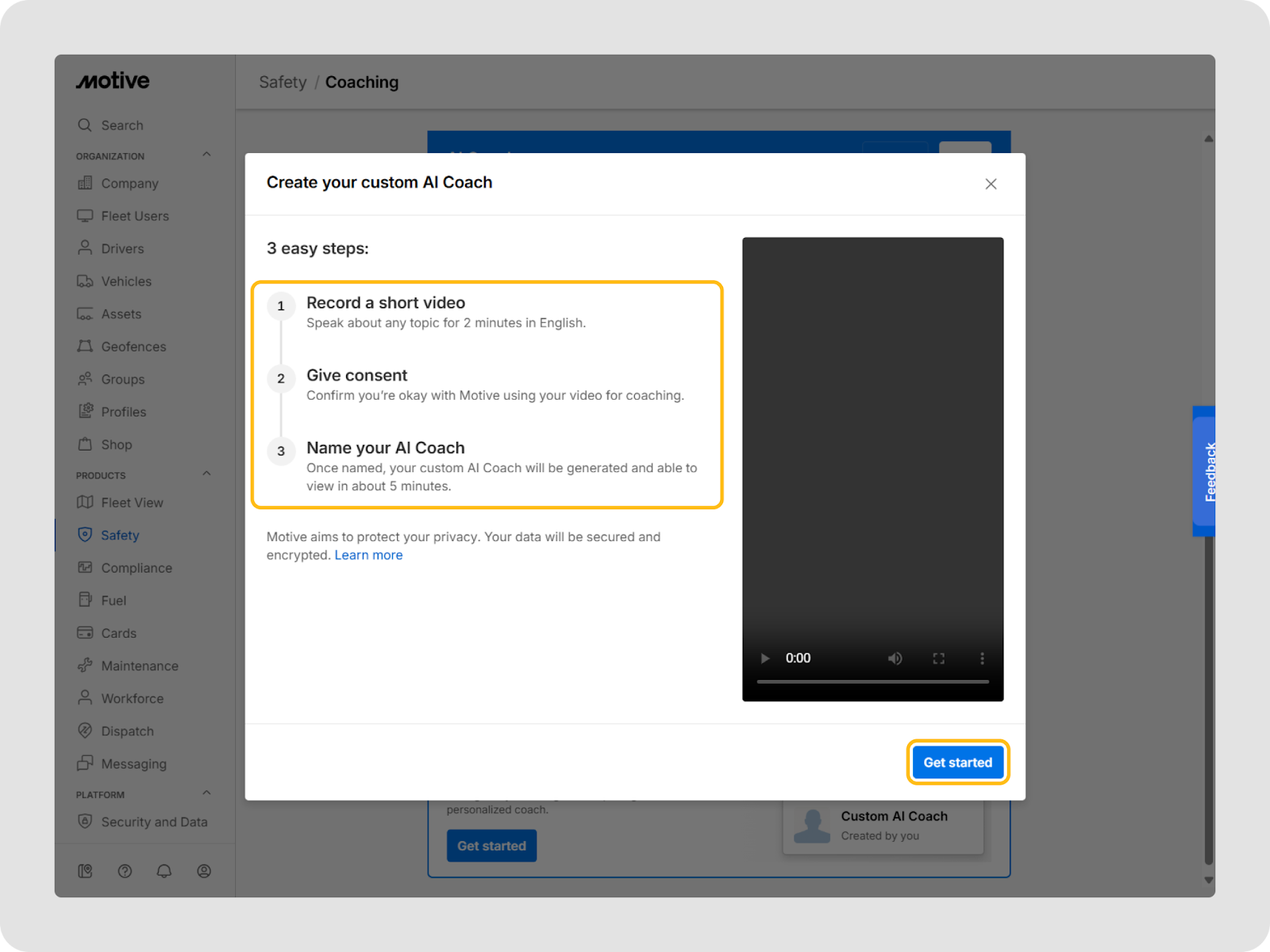Open Fleet View in sidebar

[x=132, y=503]
